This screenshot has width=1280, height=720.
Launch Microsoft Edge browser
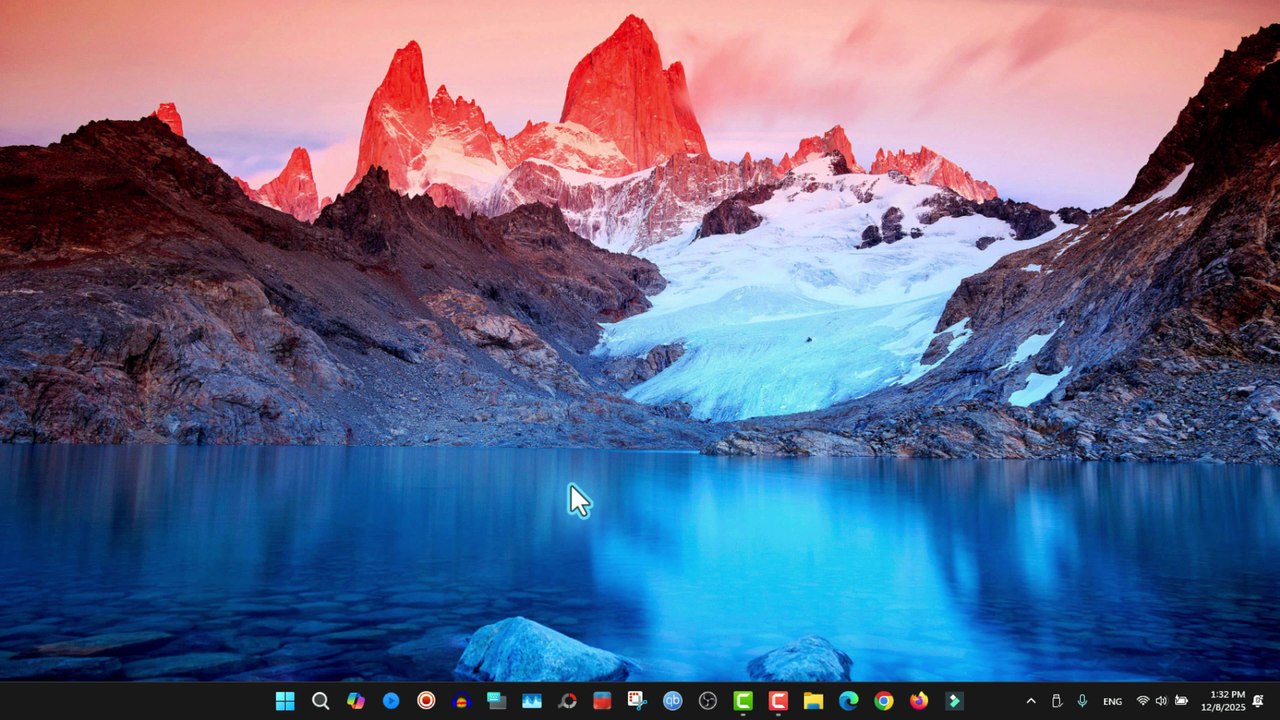pyautogui.click(x=849, y=701)
